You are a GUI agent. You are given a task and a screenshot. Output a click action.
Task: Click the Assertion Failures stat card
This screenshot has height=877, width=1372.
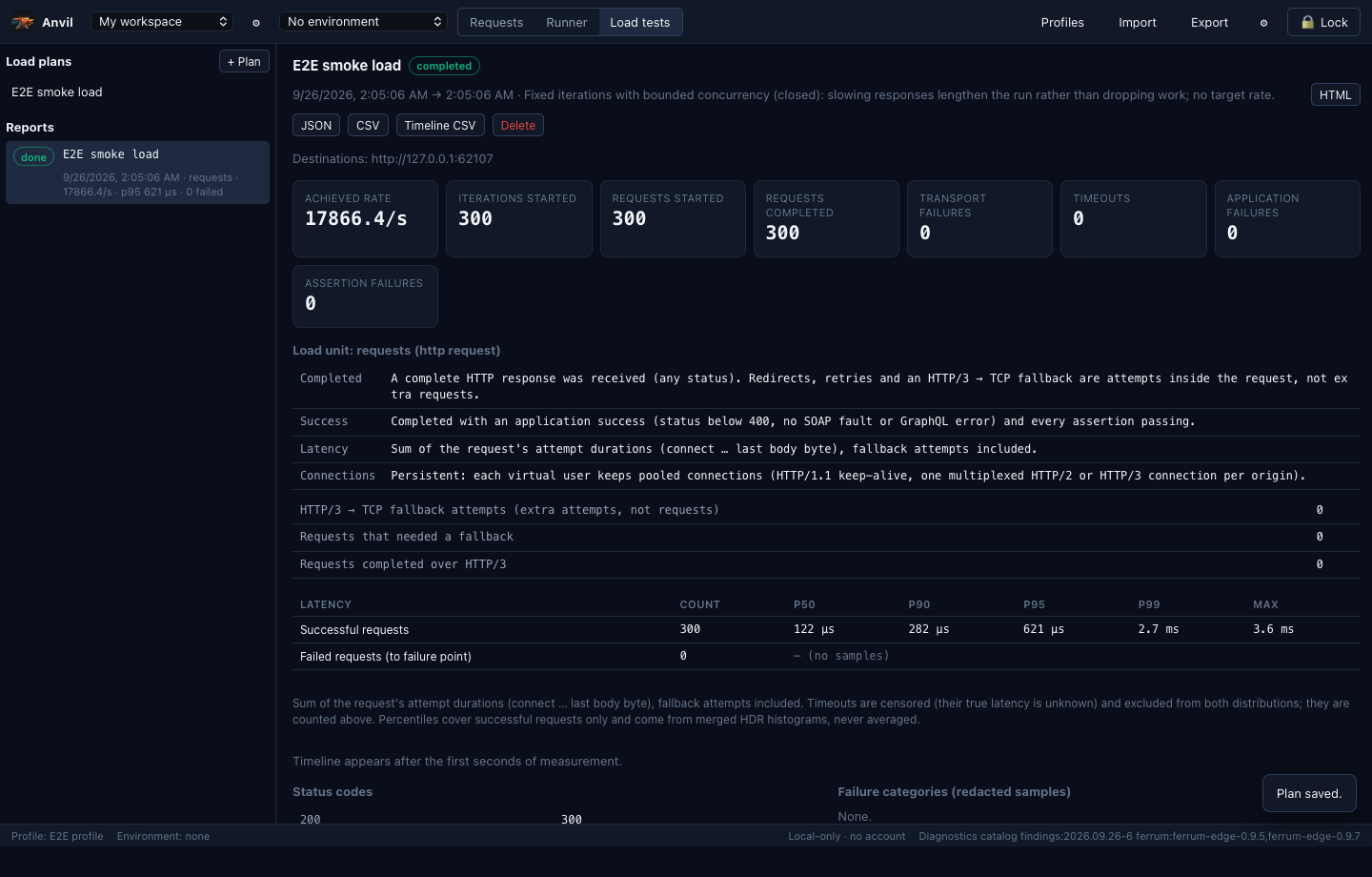pos(365,296)
